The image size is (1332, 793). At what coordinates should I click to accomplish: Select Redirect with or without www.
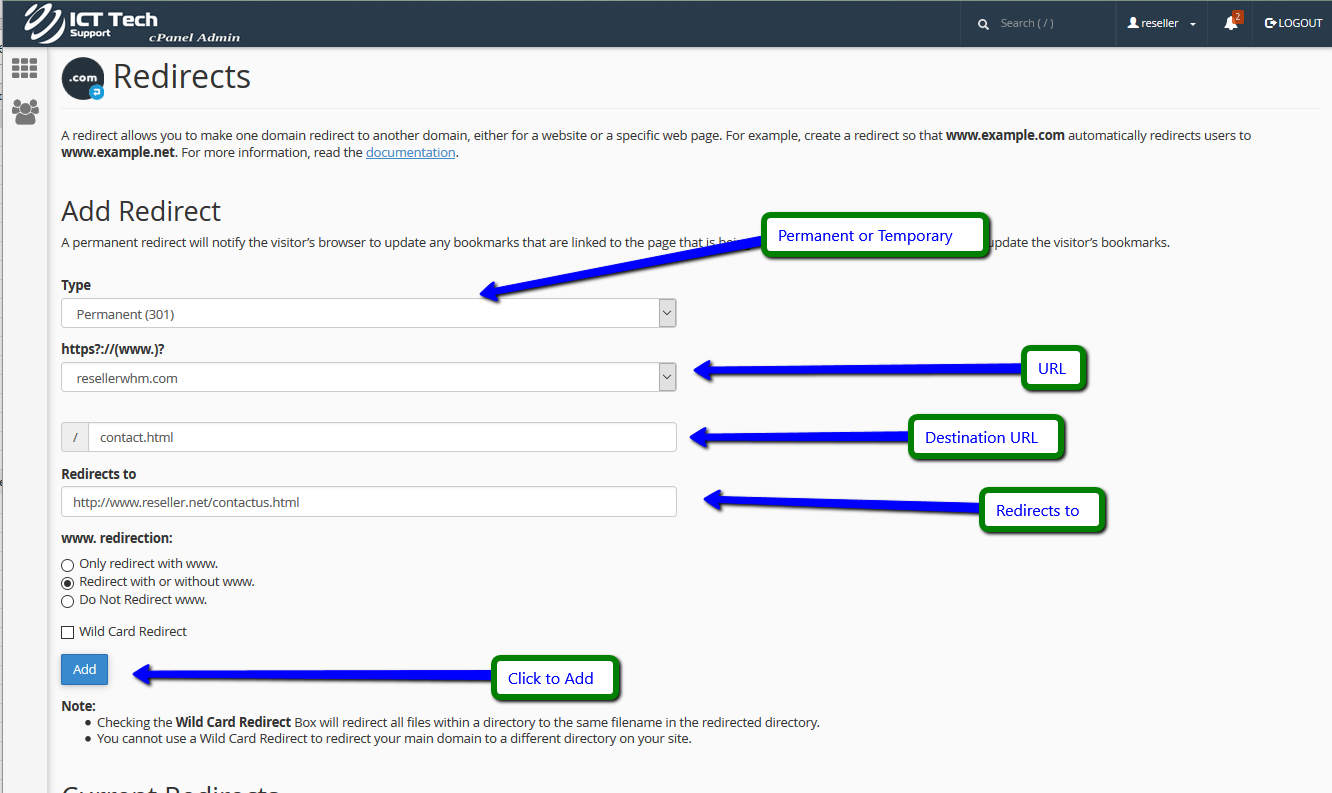(68, 583)
